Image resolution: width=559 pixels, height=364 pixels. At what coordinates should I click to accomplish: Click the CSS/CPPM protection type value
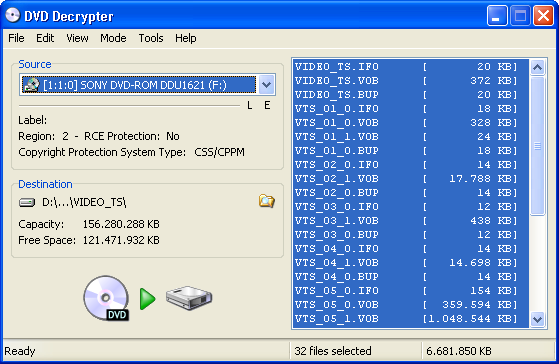[220, 152]
